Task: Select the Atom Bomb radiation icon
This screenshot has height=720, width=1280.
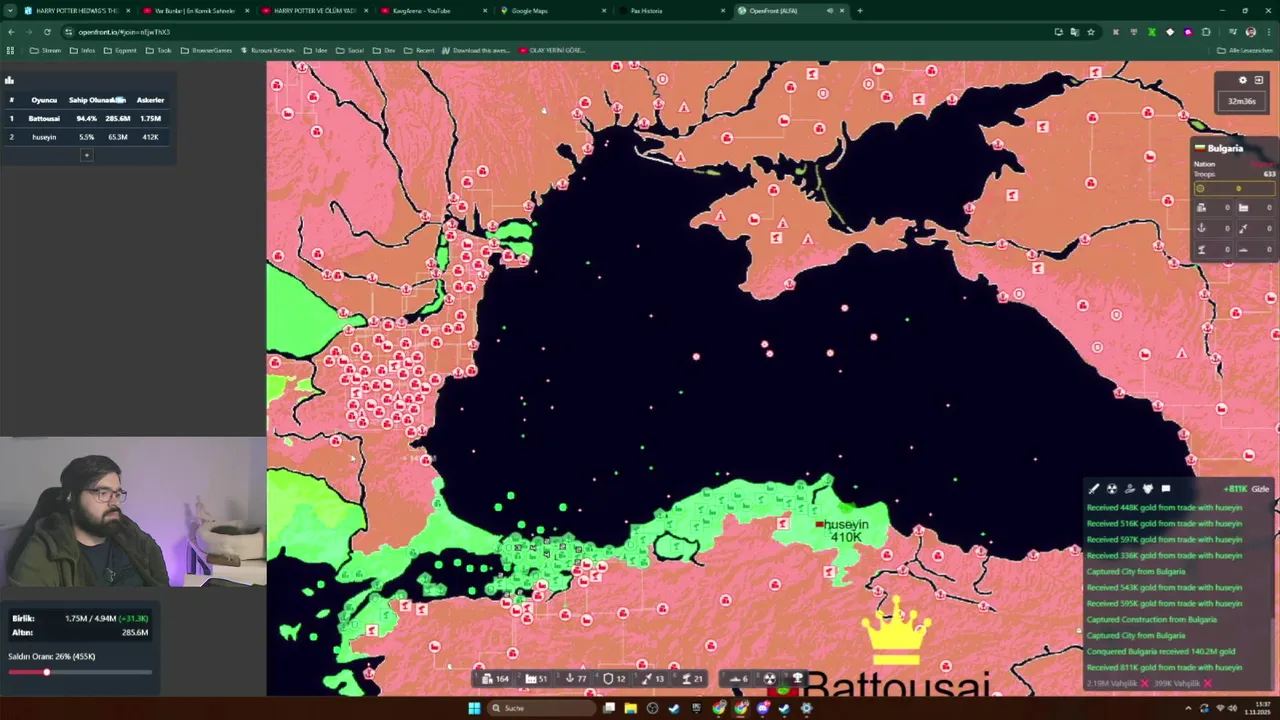Action: 770,678
